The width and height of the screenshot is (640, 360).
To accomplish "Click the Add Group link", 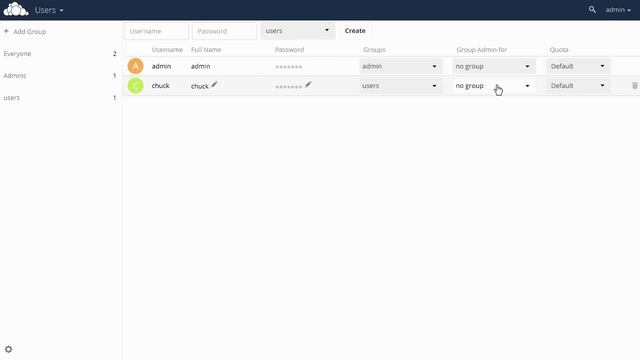I will tap(30, 31).
